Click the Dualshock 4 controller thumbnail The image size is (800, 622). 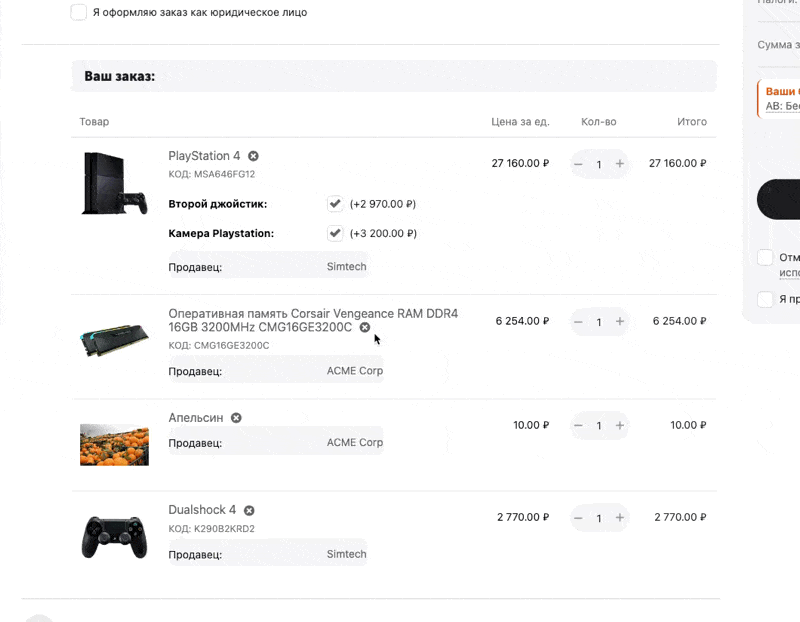(114, 537)
